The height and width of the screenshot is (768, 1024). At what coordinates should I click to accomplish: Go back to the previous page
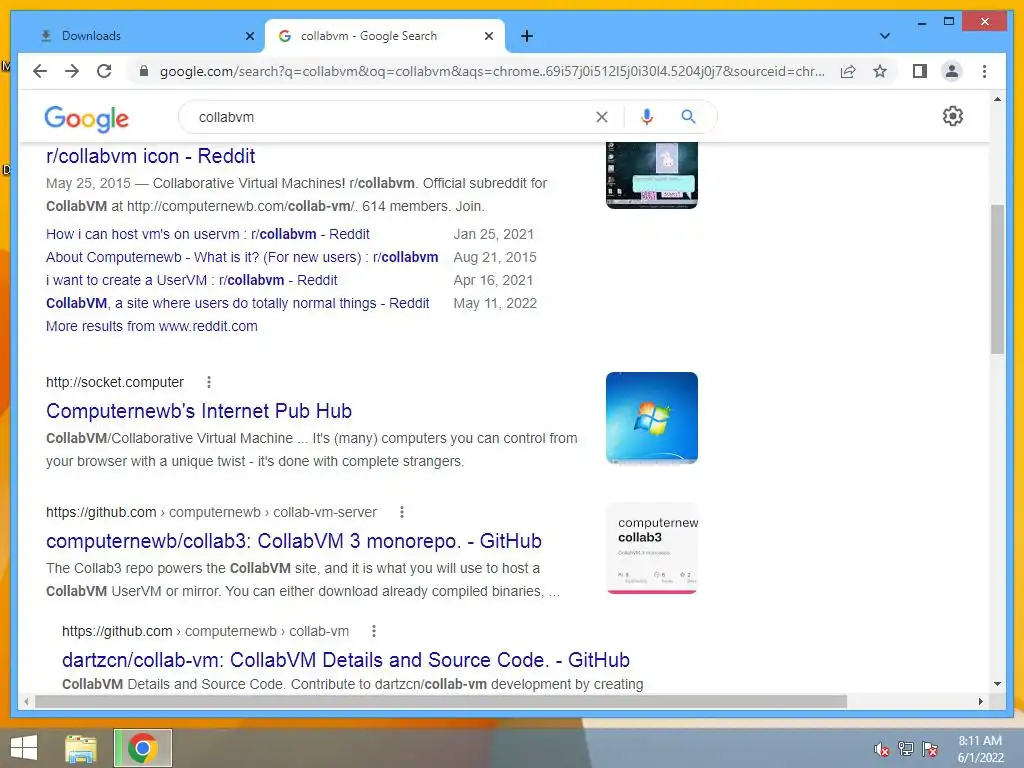40,71
